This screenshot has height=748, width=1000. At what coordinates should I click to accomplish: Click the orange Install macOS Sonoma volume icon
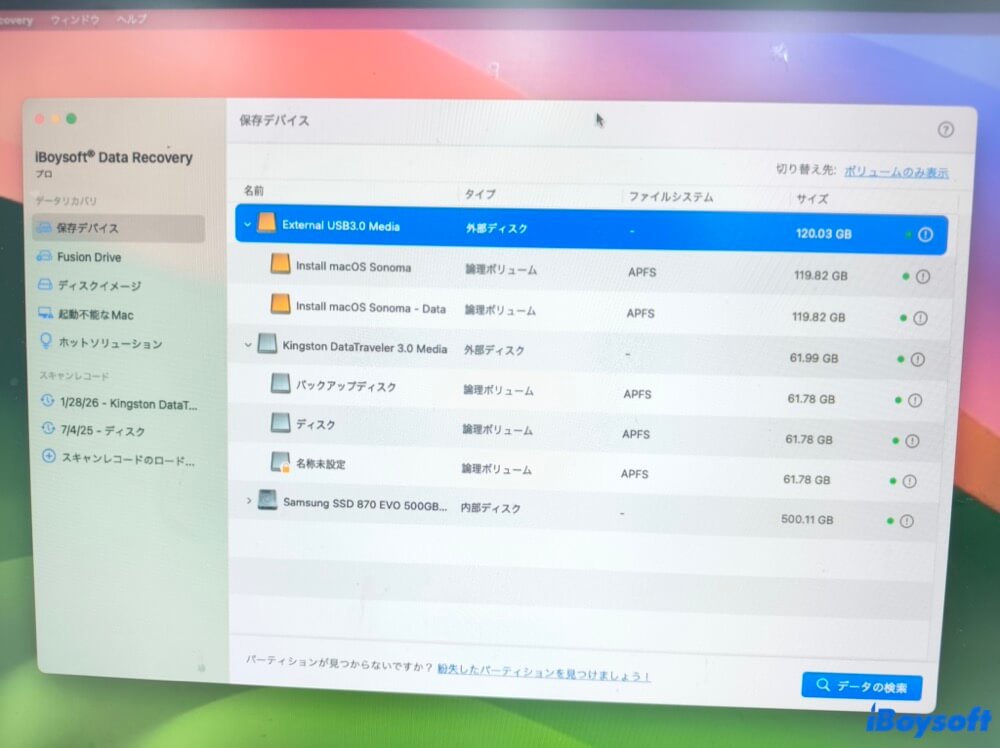tap(281, 266)
